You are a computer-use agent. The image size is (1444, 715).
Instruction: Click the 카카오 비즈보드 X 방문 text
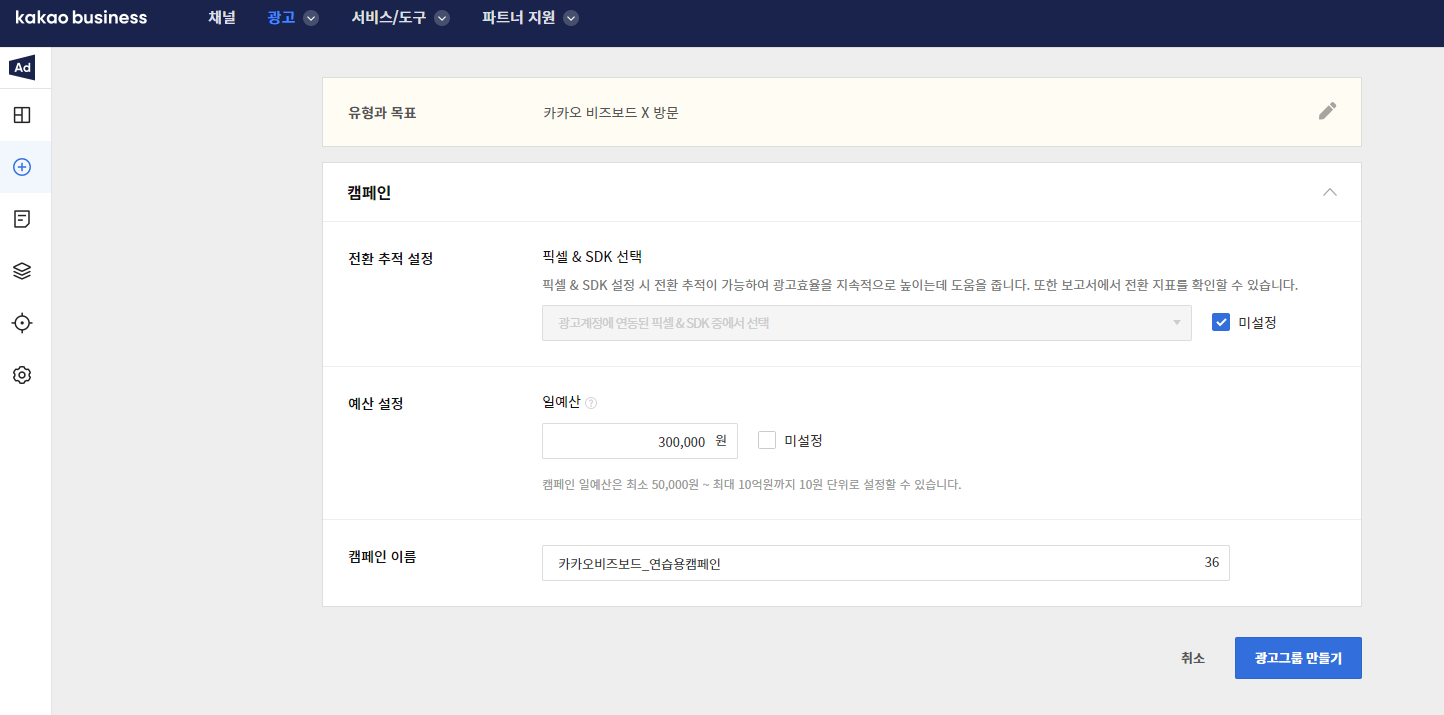(610, 113)
